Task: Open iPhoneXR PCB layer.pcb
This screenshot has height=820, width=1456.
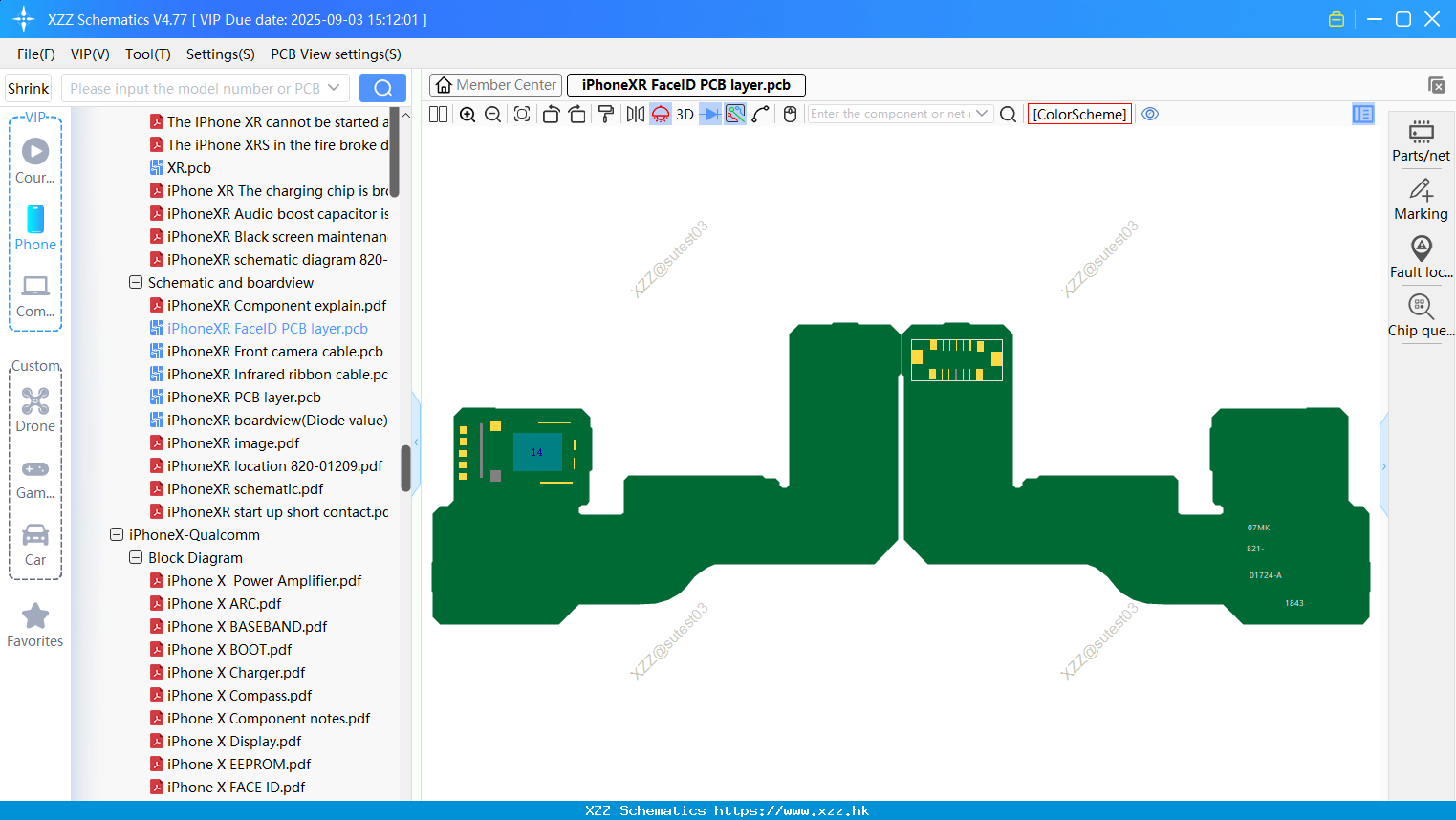Action: point(235,398)
